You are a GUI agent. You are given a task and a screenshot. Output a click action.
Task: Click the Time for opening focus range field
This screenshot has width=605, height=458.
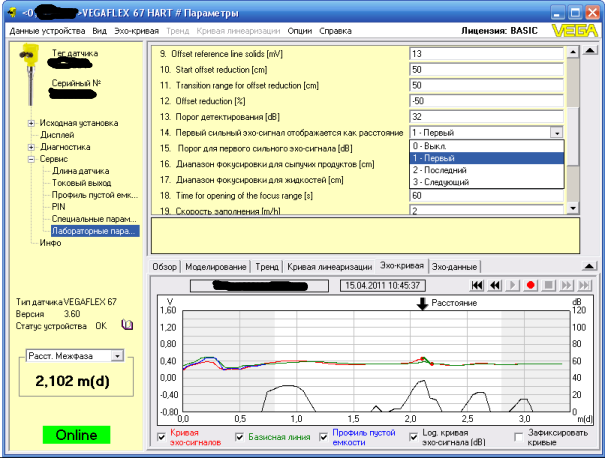pos(486,196)
